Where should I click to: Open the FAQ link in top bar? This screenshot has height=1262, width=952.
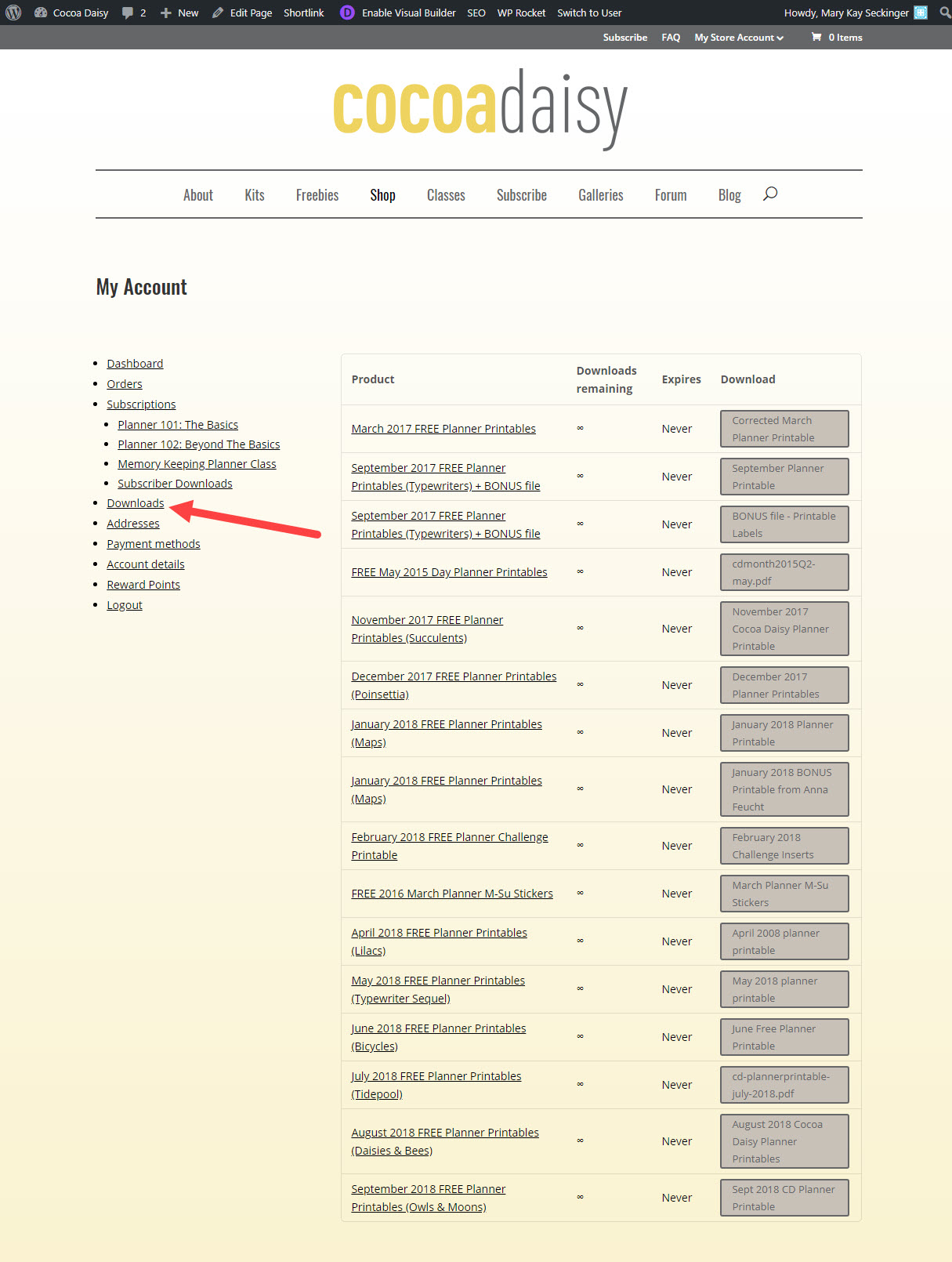tap(671, 37)
